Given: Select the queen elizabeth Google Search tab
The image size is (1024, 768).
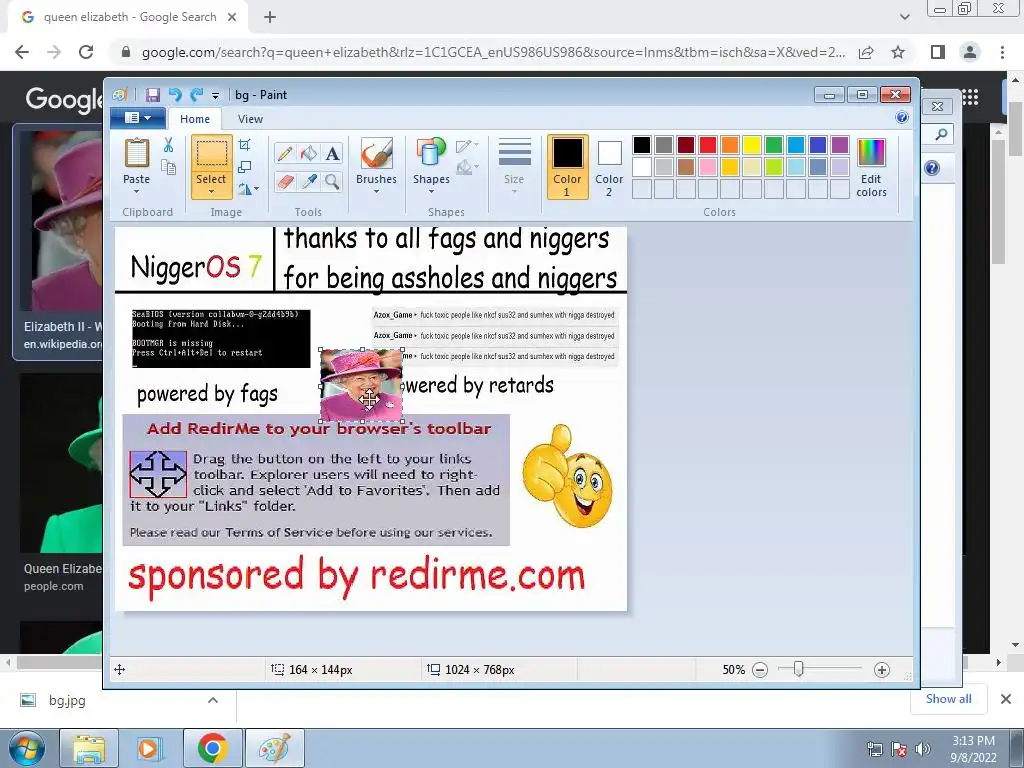Looking at the screenshot, I should [x=129, y=18].
